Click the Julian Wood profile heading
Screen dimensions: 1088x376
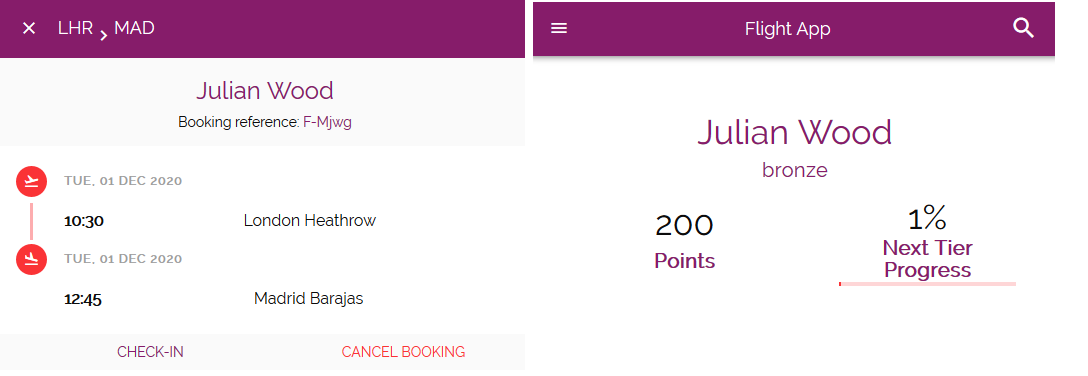[x=794, y=133]
